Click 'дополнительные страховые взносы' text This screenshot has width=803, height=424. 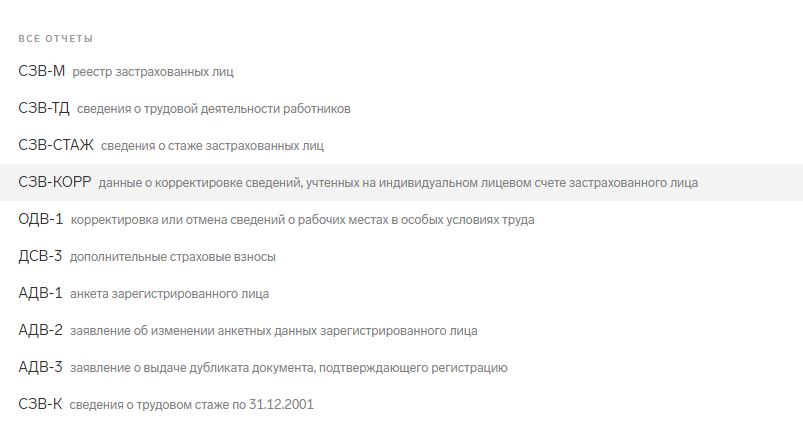173,257
